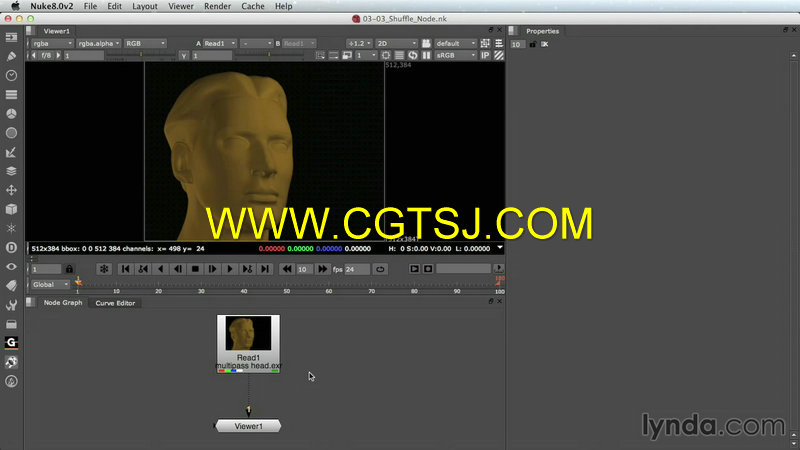This screenshot has height=450, width=800.
Task: Open the 3D nodes cube icon
Action: click(x=11, y=209)
